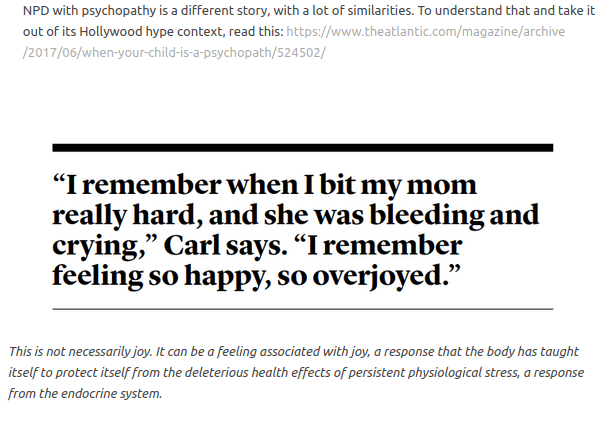Click the thick black bar above the quote
The width and height of the screenshot is (611, 424).
coord(302,148)
